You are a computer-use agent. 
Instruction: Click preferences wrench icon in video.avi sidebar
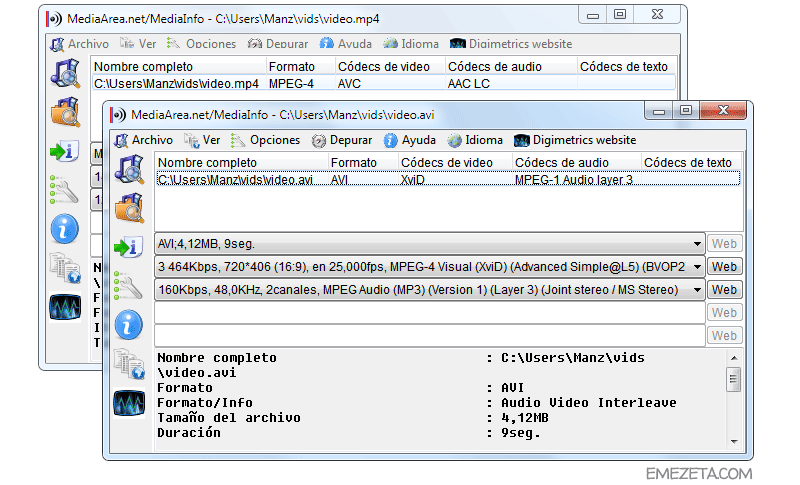click(x=128, y=286)
